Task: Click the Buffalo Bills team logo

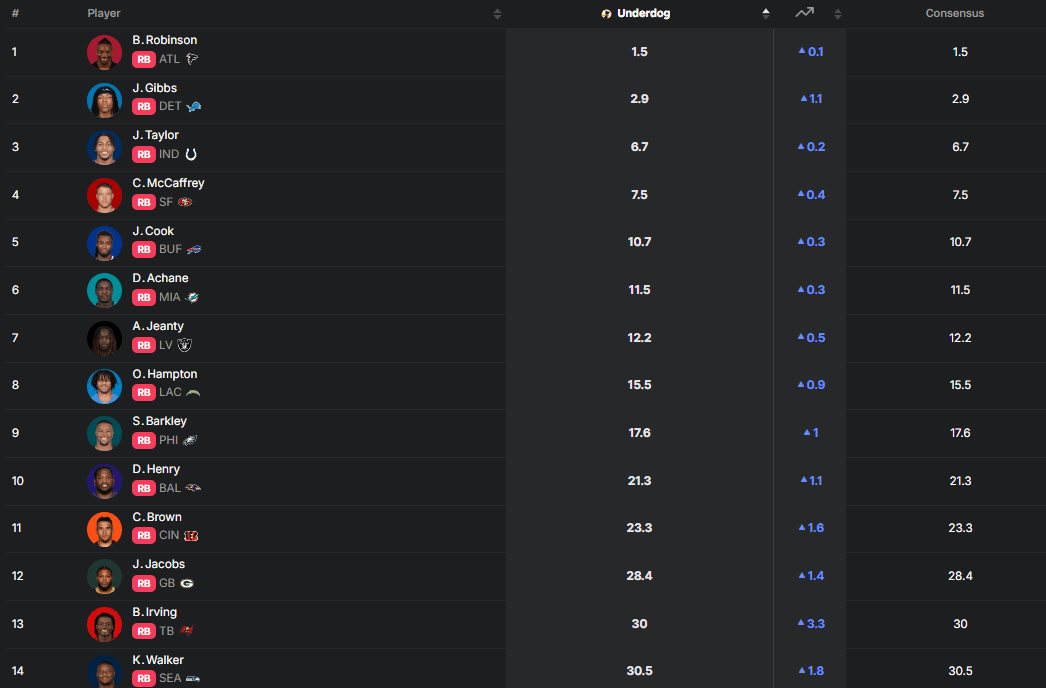Action: click(195, 250)
